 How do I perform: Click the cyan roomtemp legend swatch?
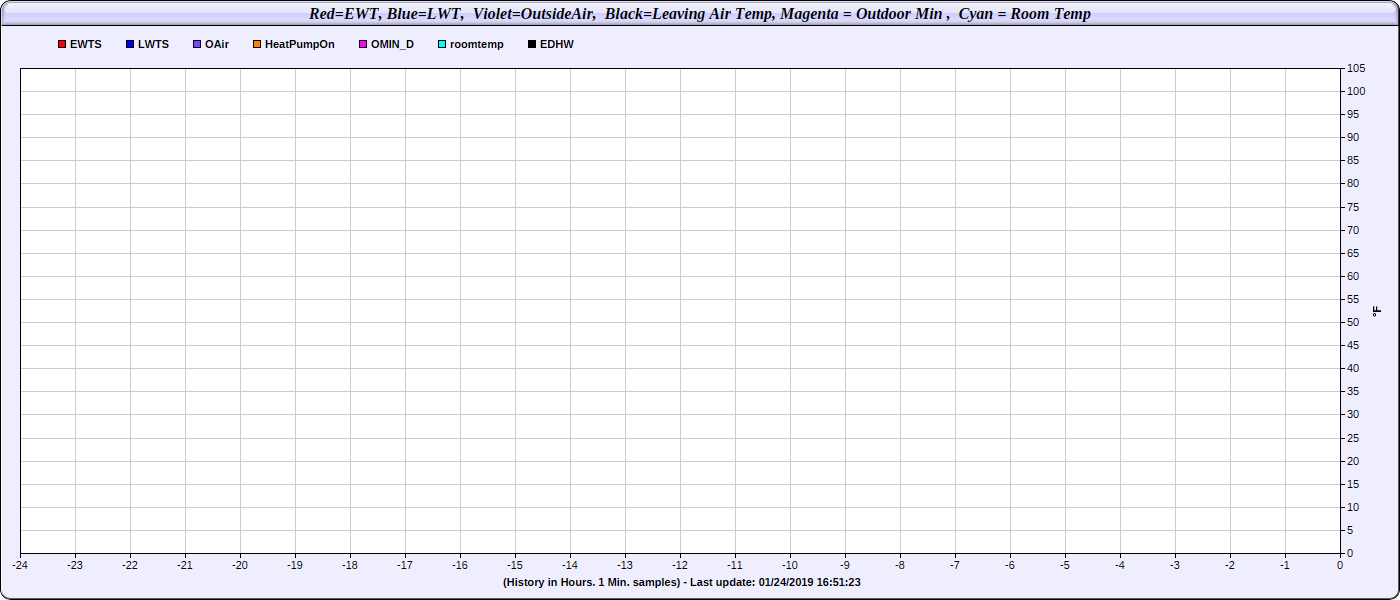tap(442, 45)
